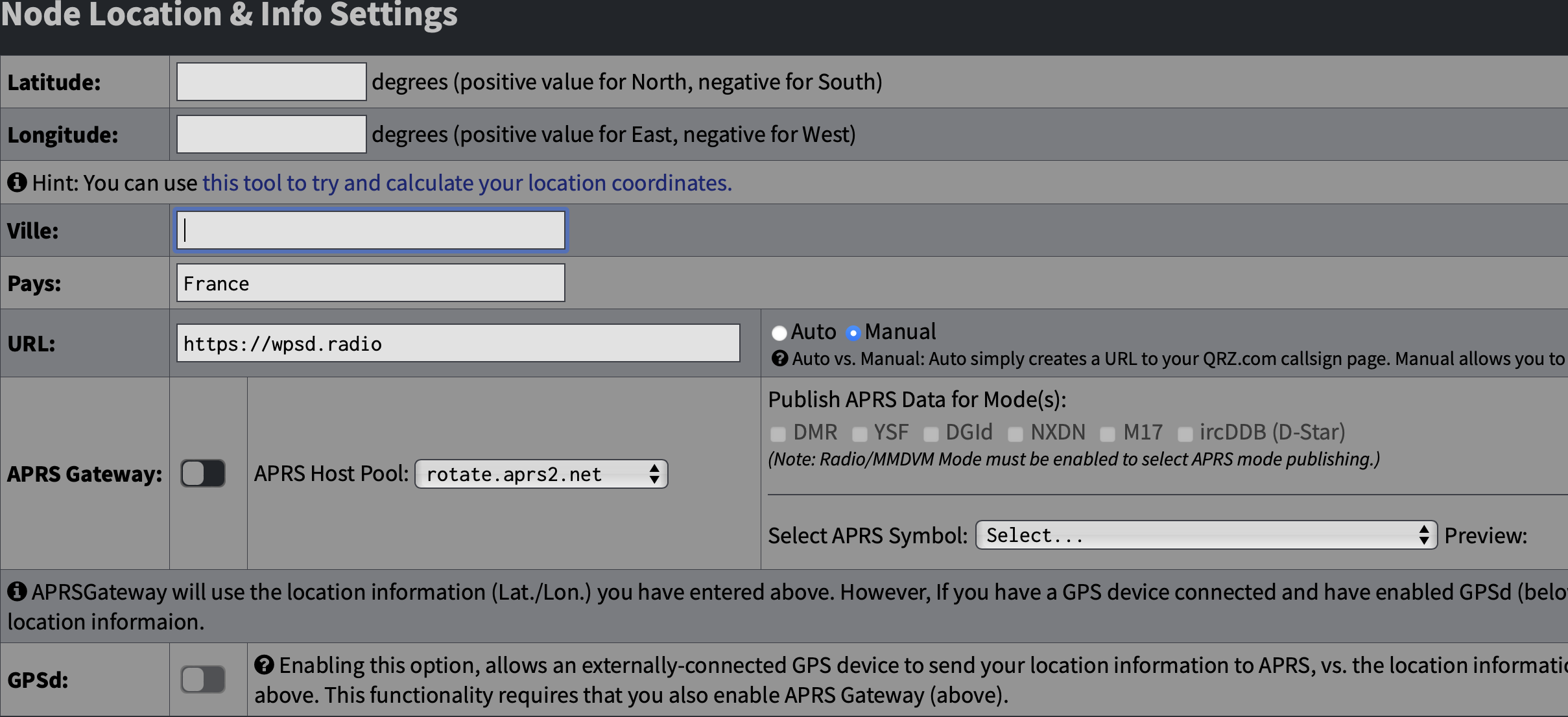Screen dimensions: 1568x717
Task: Select the Manual URL radio button
Action: point(855,332)
